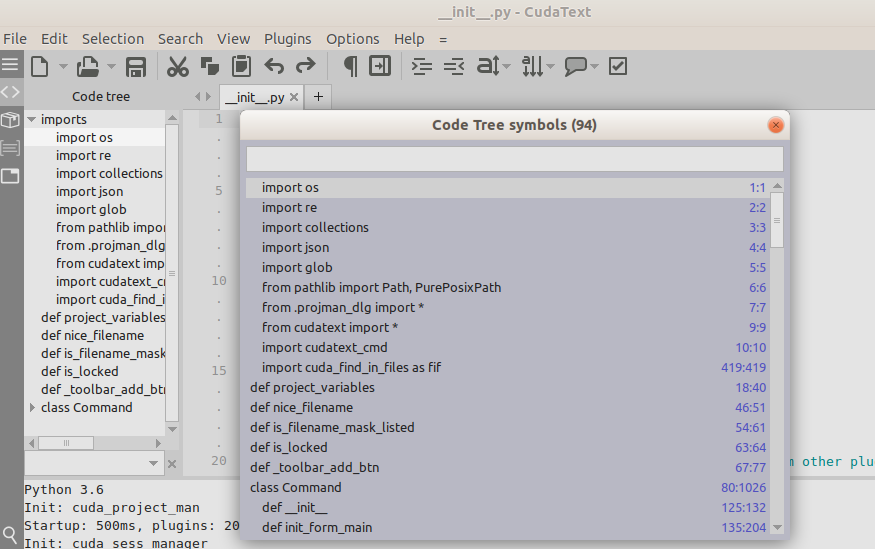Open the Search icon in the sidebar
This screenshot has width=875, height=549.
10,536
